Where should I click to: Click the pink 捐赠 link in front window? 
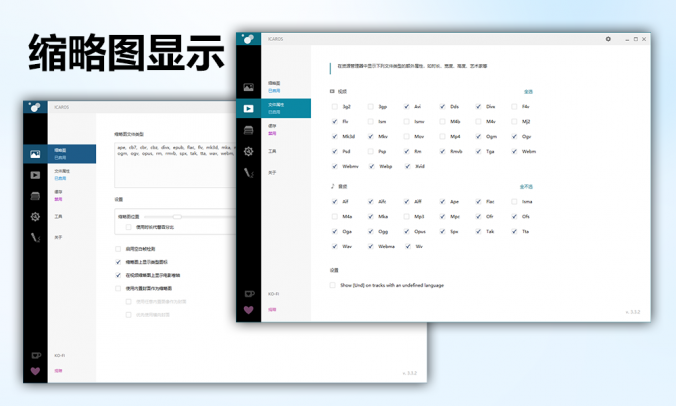click(272, 309)
